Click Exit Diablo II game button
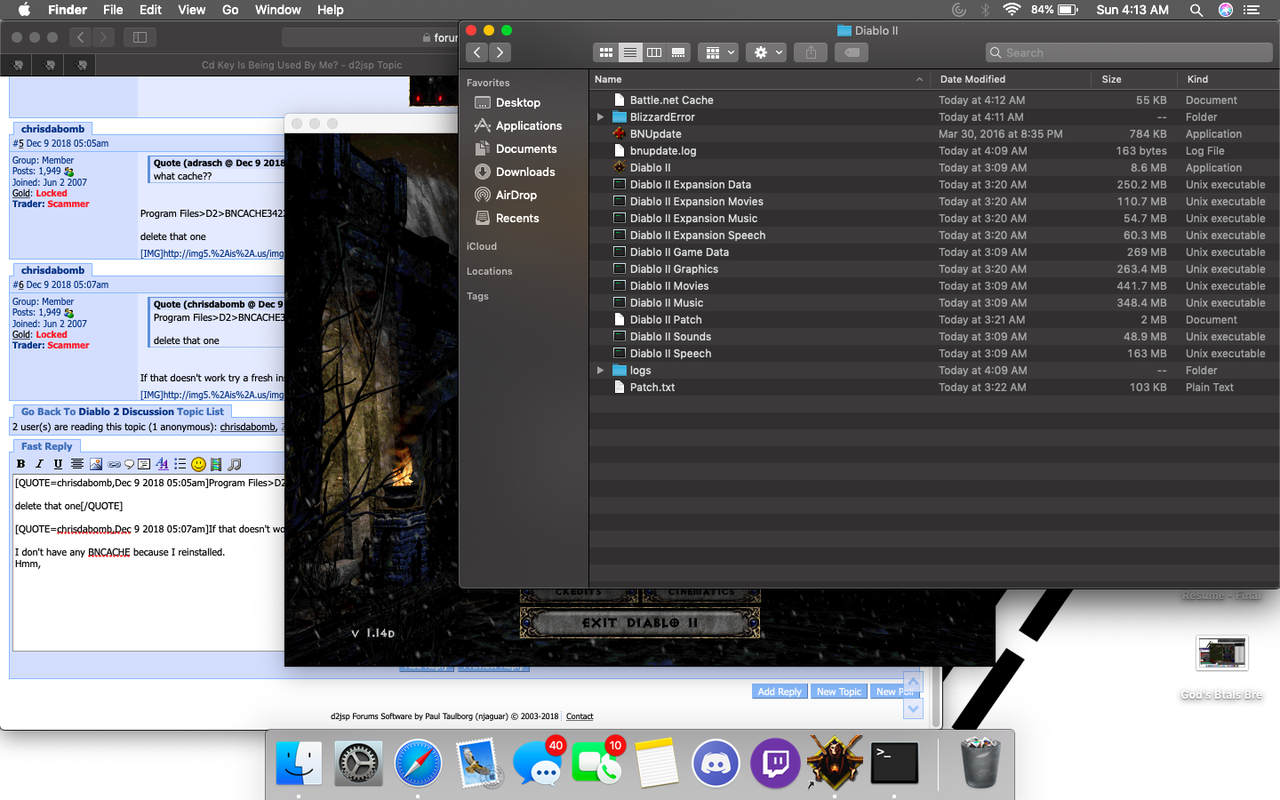The image size is (1280, 800). [640, 622]
